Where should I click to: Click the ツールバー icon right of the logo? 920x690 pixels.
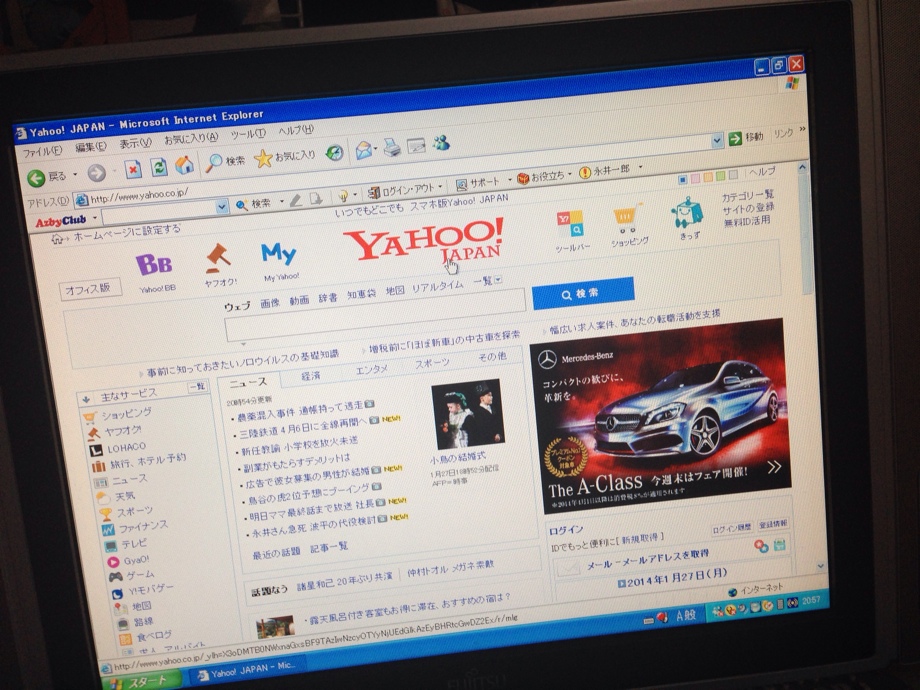coord(570,224)
